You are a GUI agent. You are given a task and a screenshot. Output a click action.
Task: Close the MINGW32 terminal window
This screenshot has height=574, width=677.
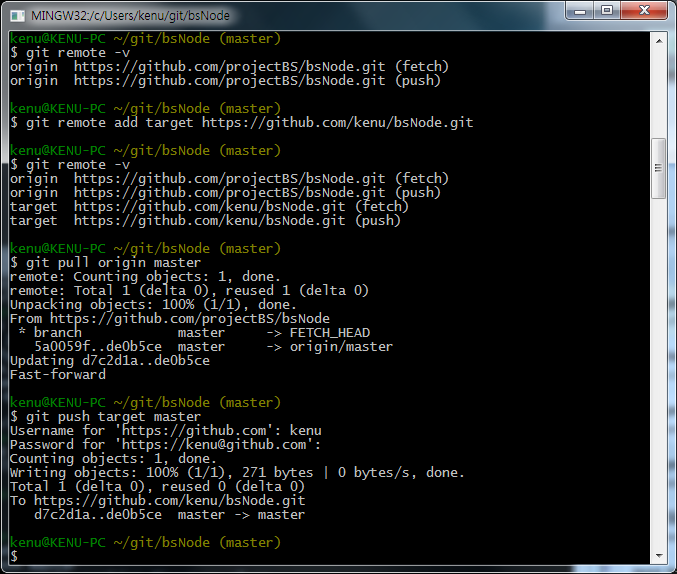[x=644, y=10]
